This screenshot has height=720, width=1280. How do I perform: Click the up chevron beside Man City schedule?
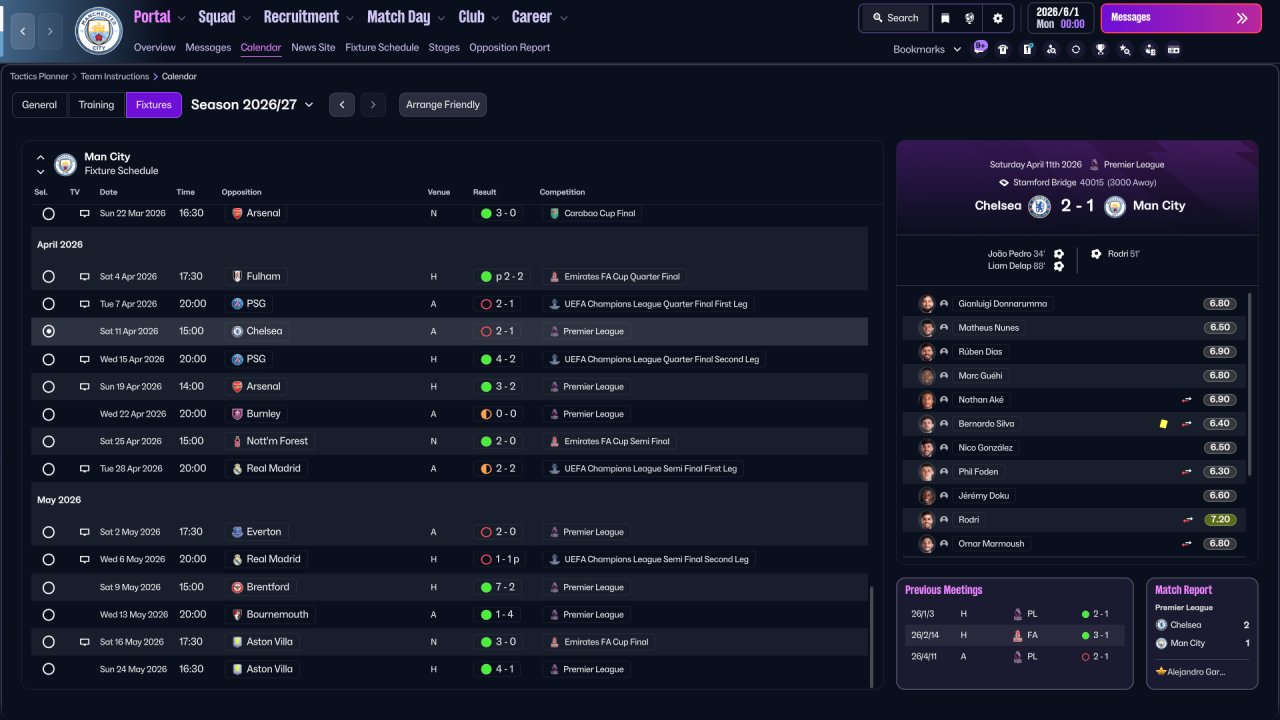coord(41,157)
